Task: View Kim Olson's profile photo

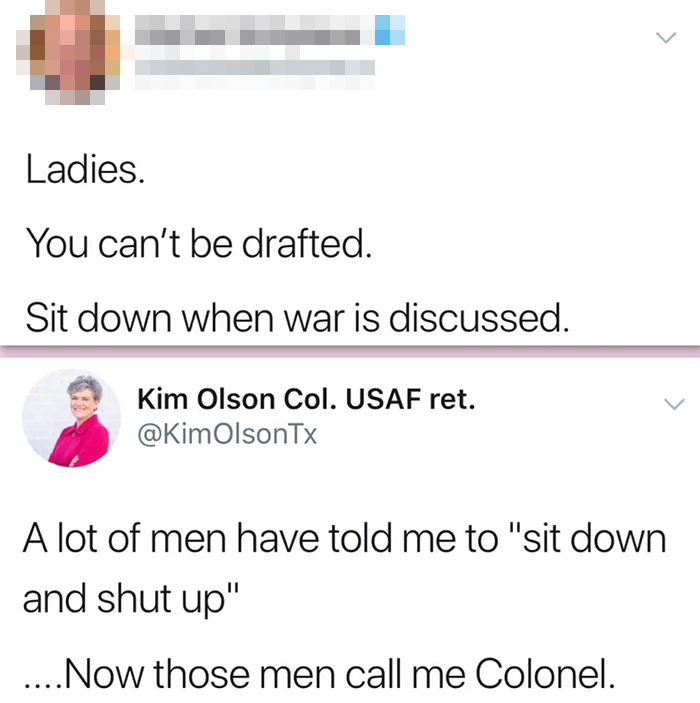Action: (72, 418)
